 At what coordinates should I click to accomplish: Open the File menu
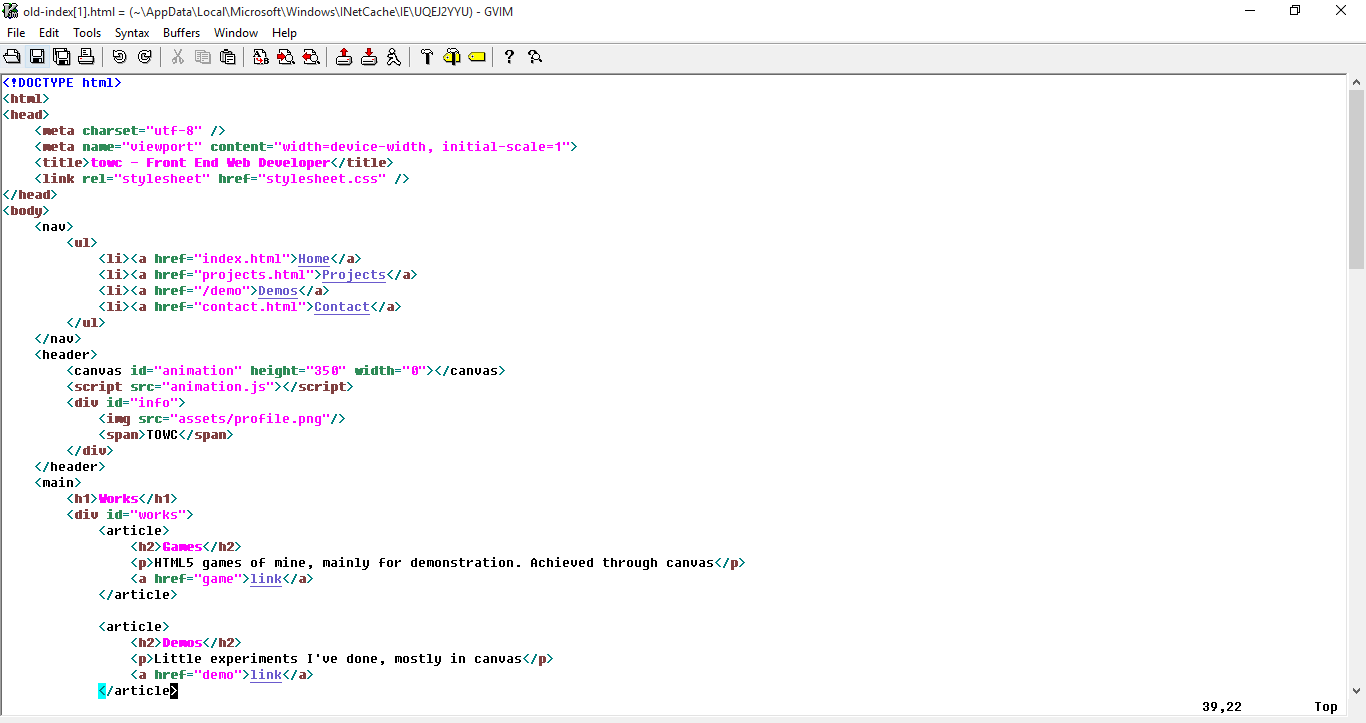(x=16, y=33)
